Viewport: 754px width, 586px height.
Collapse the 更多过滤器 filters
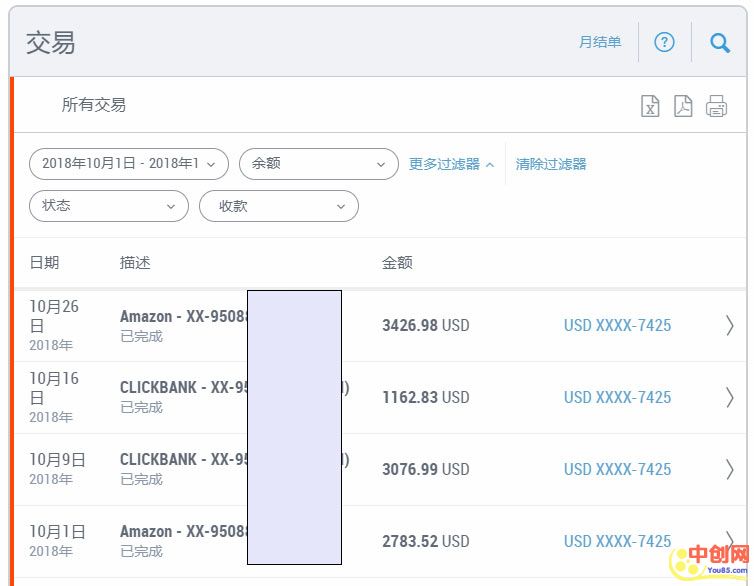tap(451, 164)
